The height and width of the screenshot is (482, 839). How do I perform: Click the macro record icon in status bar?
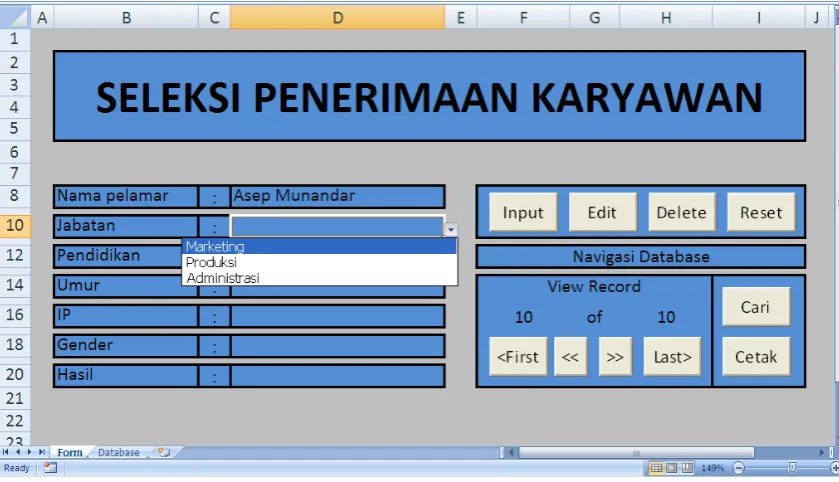pos(50,468)
